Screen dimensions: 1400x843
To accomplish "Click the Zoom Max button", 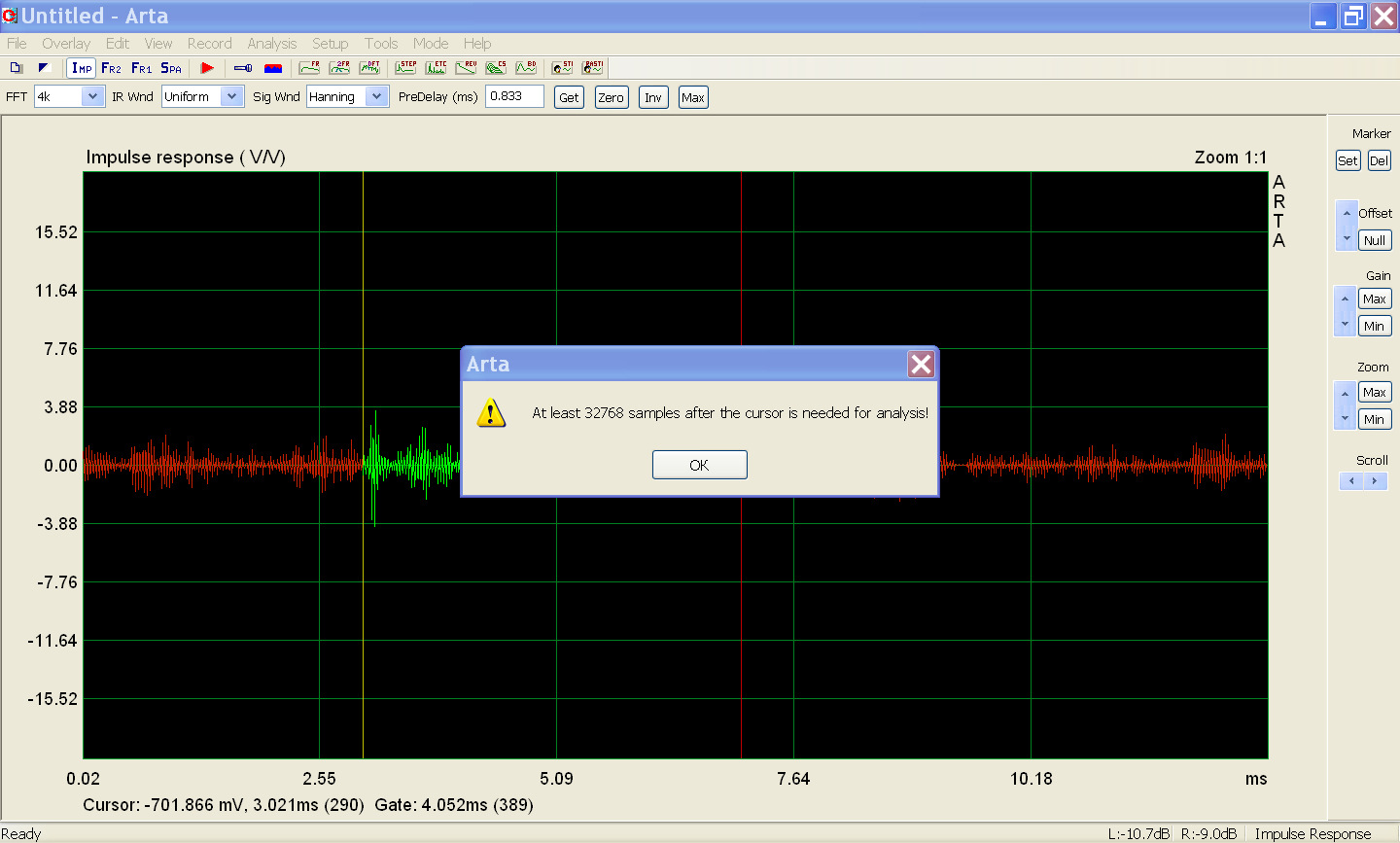I will tap(1375, 392).
